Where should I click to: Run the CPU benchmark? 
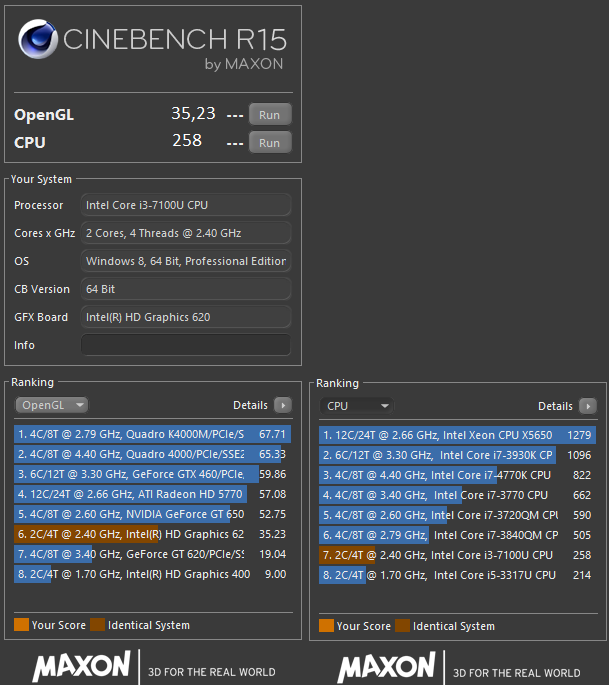pos(269,143)
